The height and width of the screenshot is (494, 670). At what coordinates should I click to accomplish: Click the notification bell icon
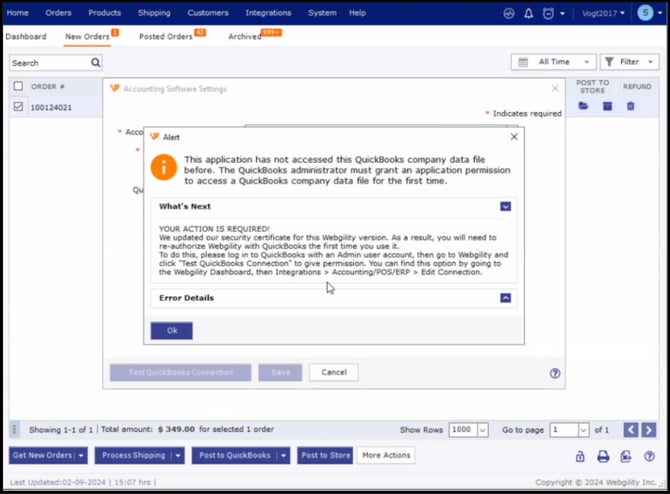click(x=529, y=13)
